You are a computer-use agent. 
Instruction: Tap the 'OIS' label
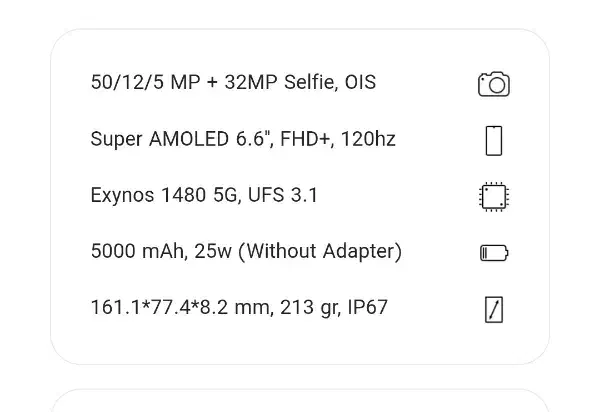tap(359, 82)
